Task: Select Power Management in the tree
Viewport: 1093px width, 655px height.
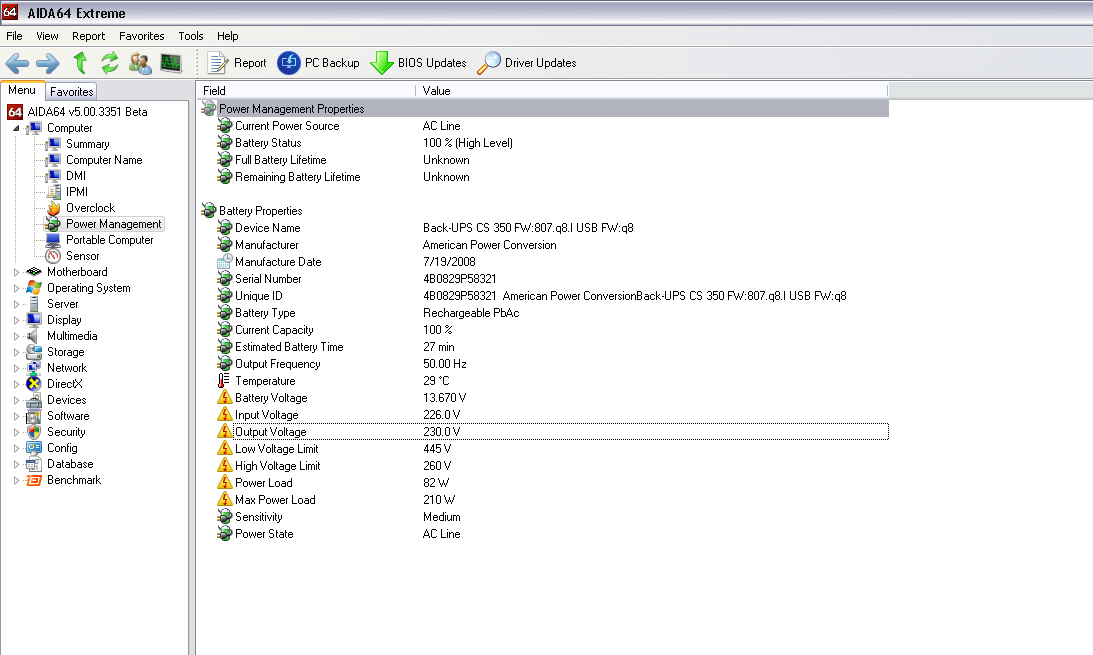Action: [x=114, y=224]
